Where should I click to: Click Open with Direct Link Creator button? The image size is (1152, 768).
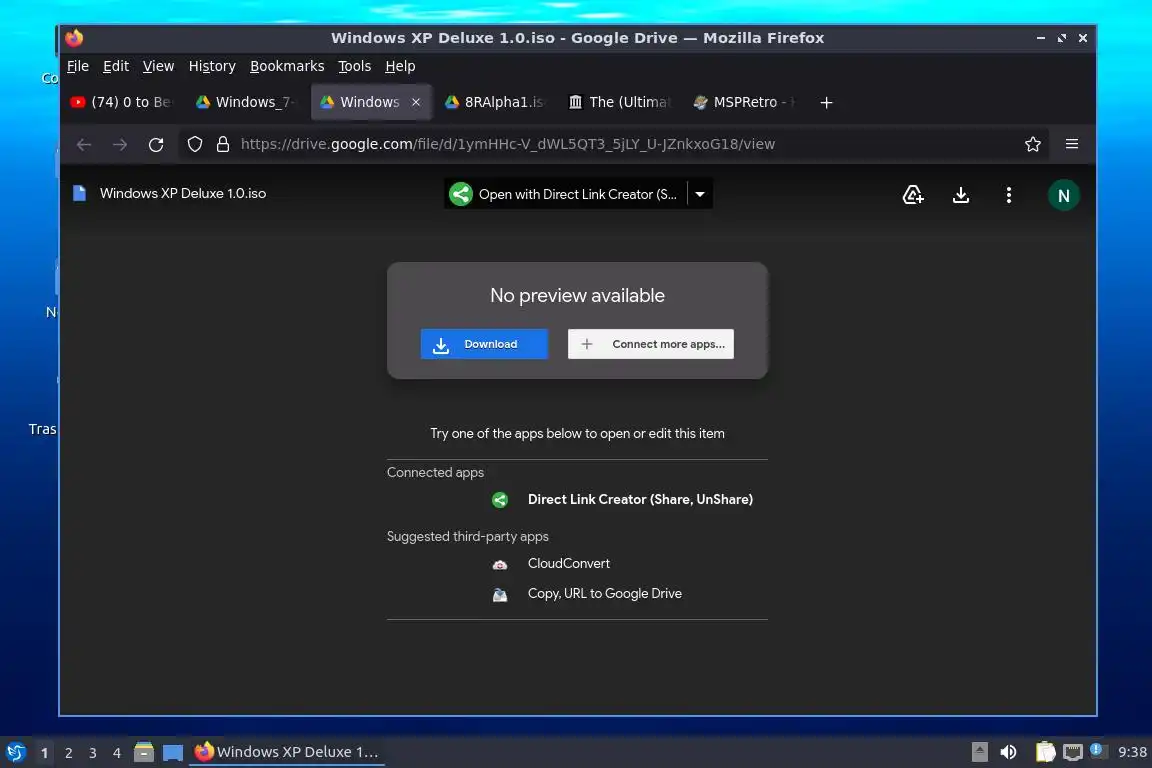pos(566,194)
